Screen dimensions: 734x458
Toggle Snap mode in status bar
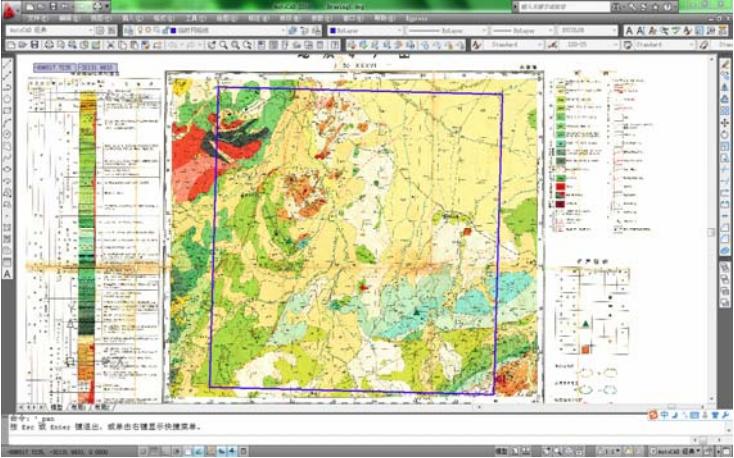pos(143,451)
